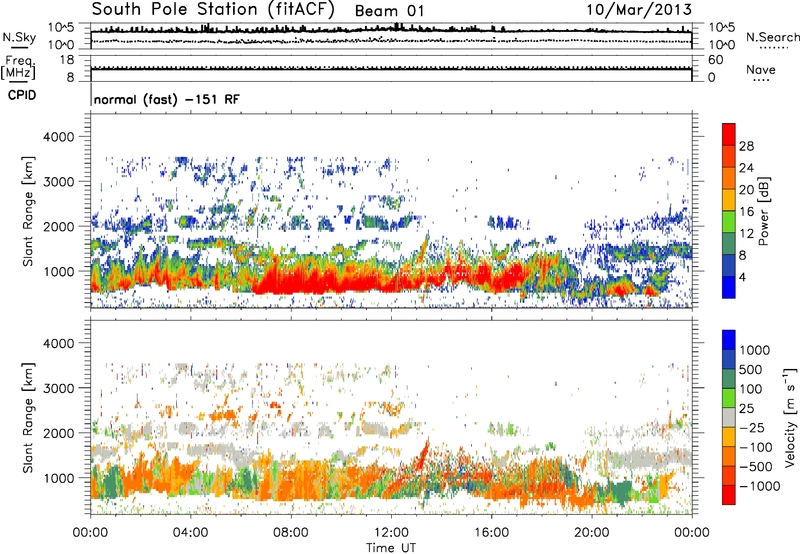Click the frequency and Nave strip plot
This screenshot has height=554, width=800.
click(391, 68)
